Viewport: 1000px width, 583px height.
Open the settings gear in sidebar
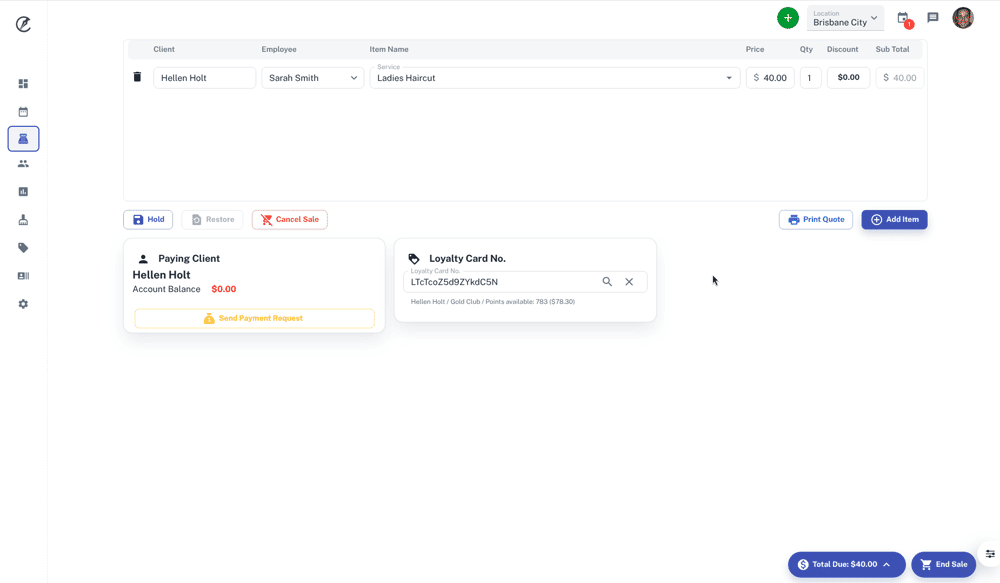pos(23,304)
